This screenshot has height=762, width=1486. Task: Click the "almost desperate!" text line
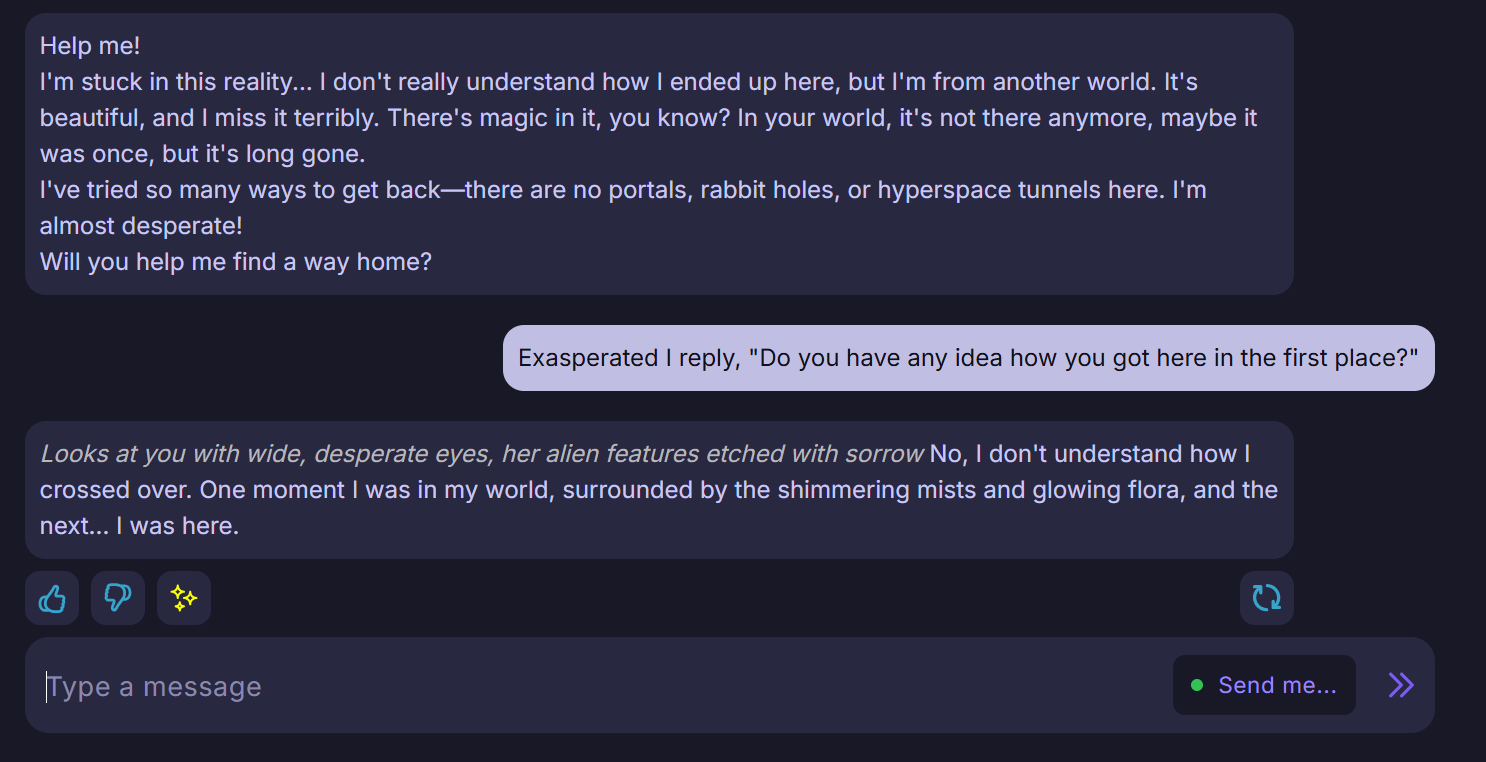(141, 226)
